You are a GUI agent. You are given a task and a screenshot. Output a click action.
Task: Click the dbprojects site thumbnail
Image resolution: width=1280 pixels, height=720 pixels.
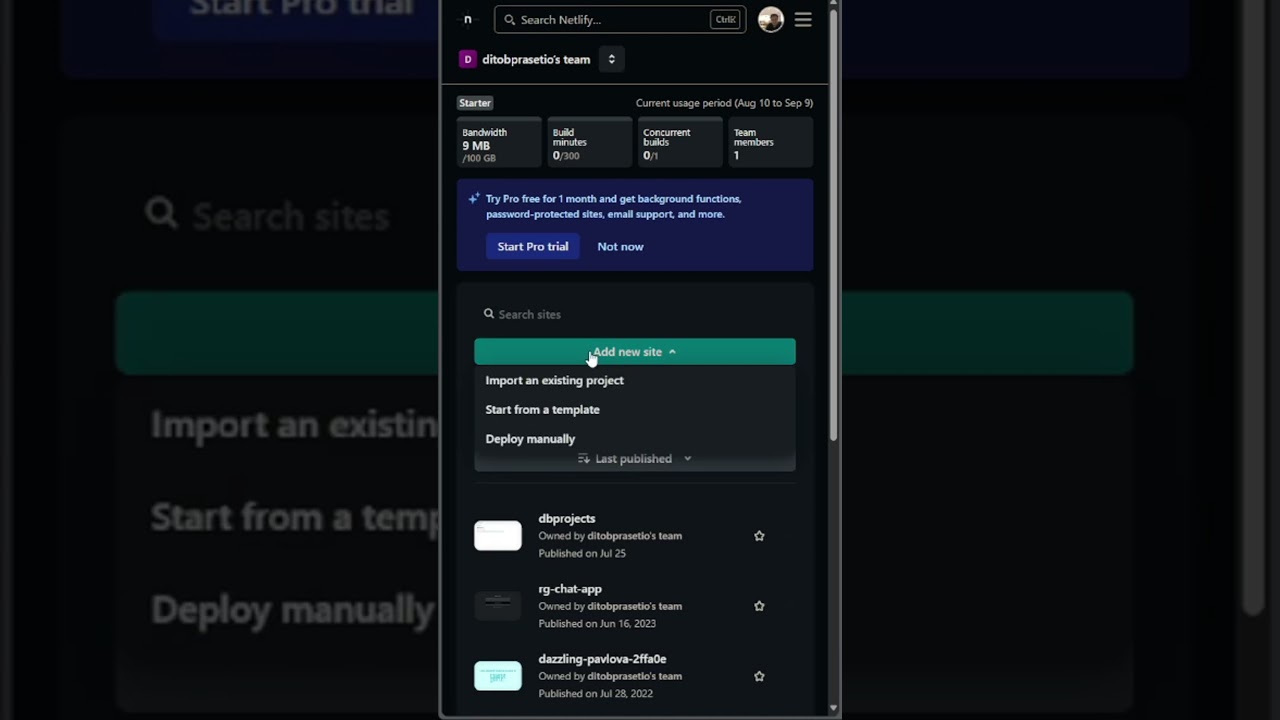click(498, 536)
